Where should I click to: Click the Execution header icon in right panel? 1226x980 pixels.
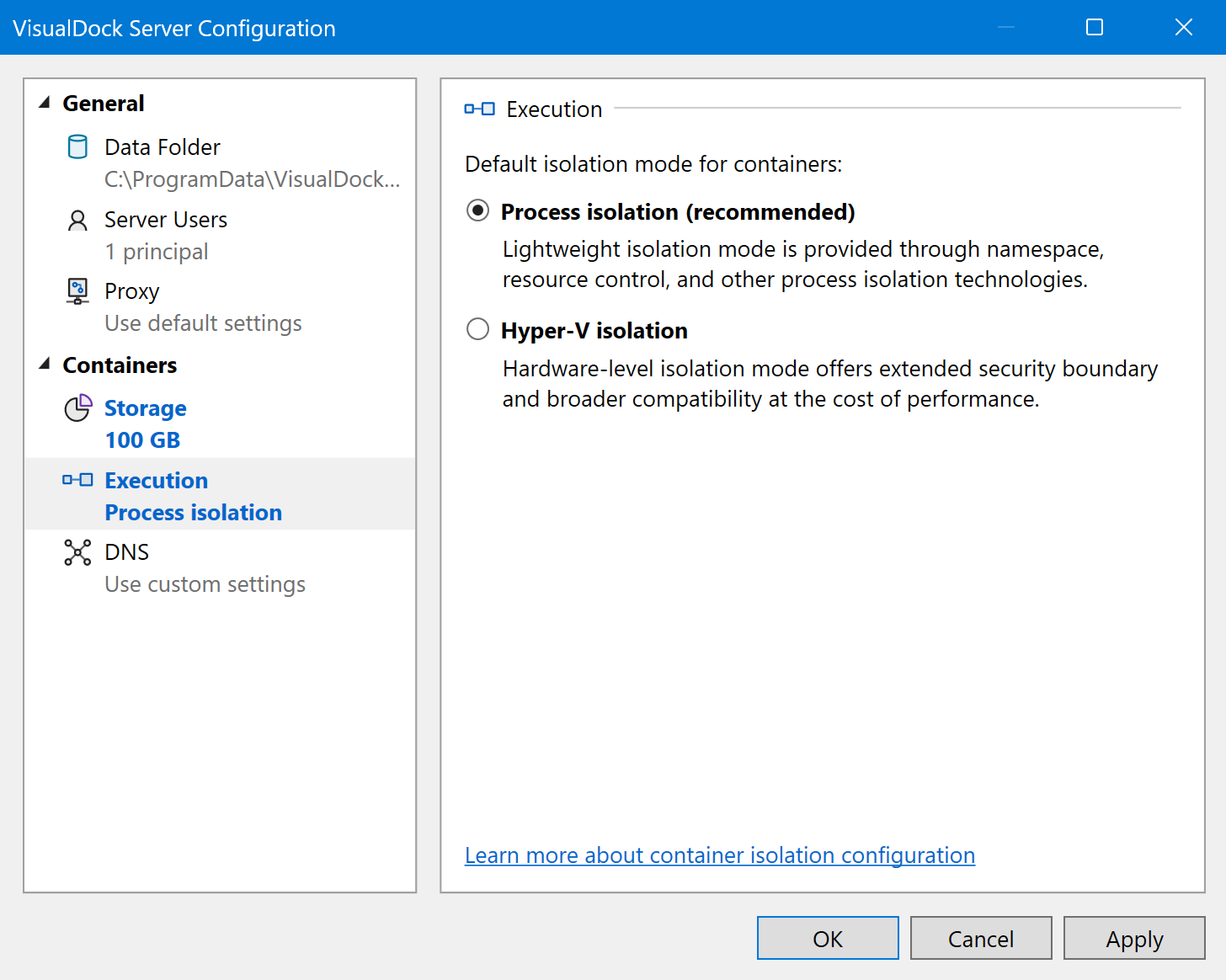pyautogui.click(x=479, y=109)
